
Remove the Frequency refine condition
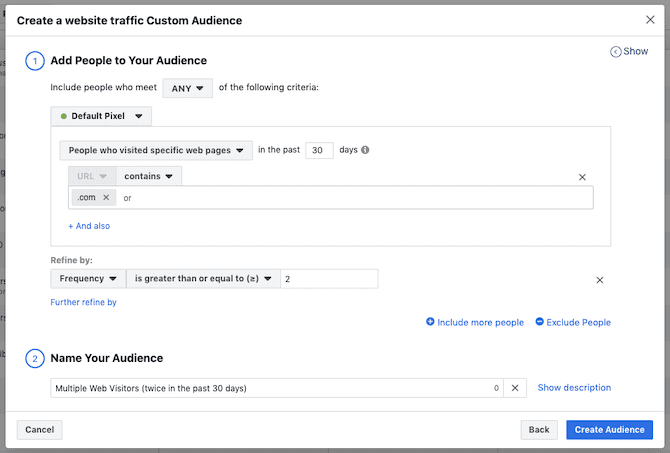click(600, 280)
